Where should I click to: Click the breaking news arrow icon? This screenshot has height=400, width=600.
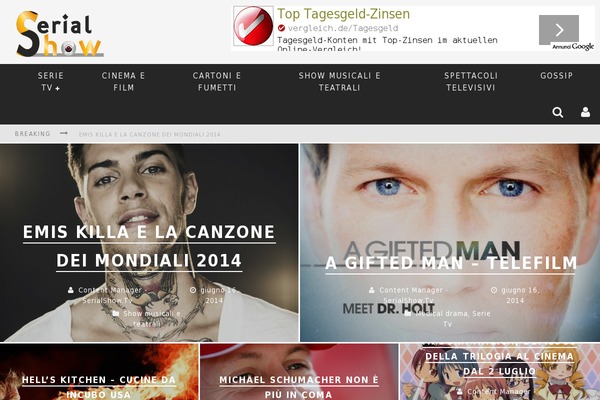pyautogui.click(x=64, y=133)
